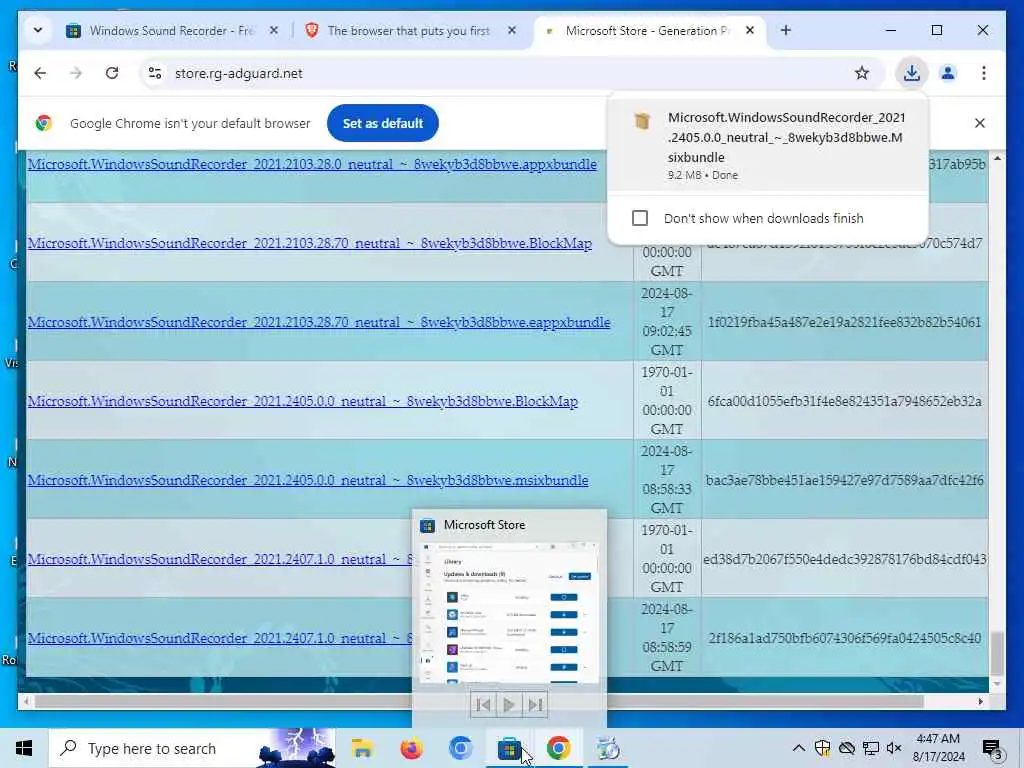Dismiss the default browser notification bar

click(x=980, y=123)
